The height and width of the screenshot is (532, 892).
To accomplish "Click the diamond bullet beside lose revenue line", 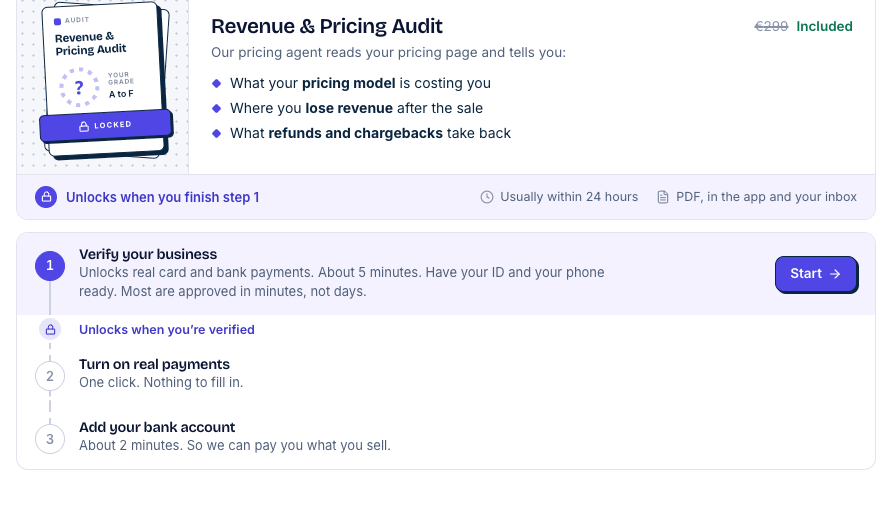I will click(x=216, y=108).
